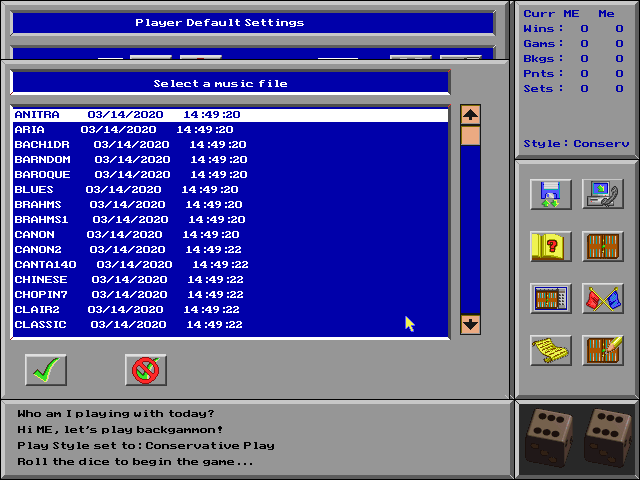
Task: Open the yellow help book icon
Action: point(551,247)
